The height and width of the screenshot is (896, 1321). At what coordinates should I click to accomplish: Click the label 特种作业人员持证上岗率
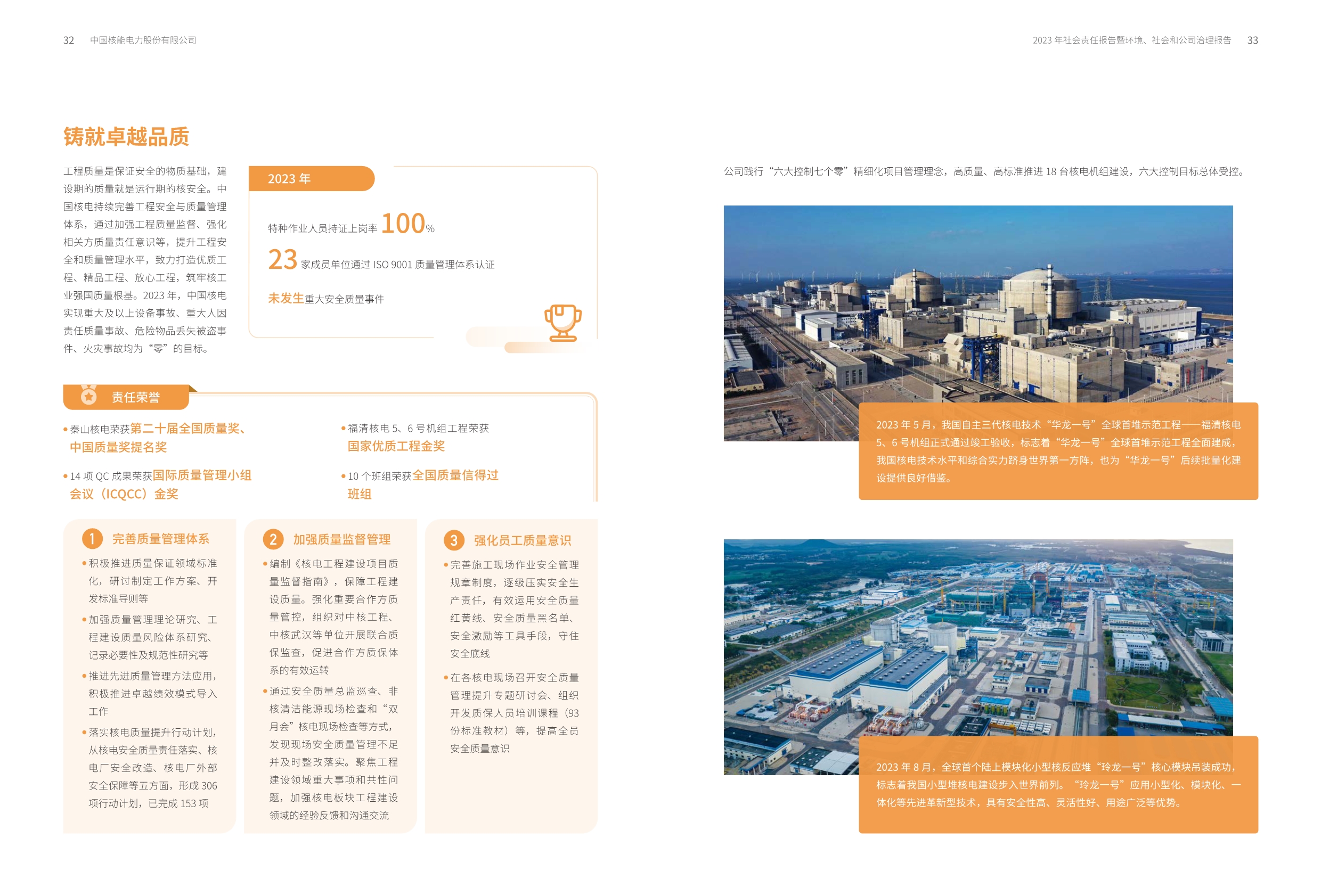click(x=322, y=228)
